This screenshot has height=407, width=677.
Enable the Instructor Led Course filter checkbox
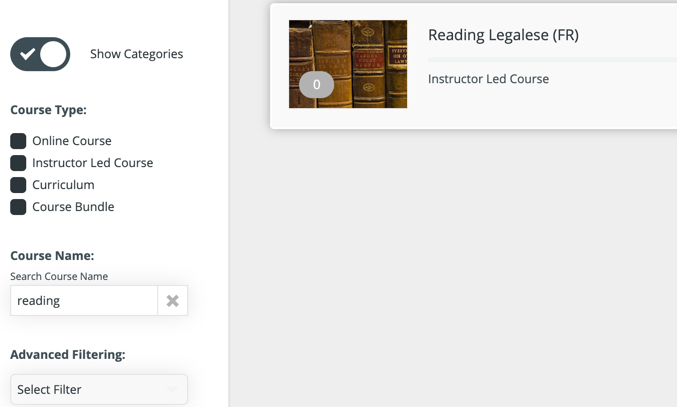click(18, 163)
